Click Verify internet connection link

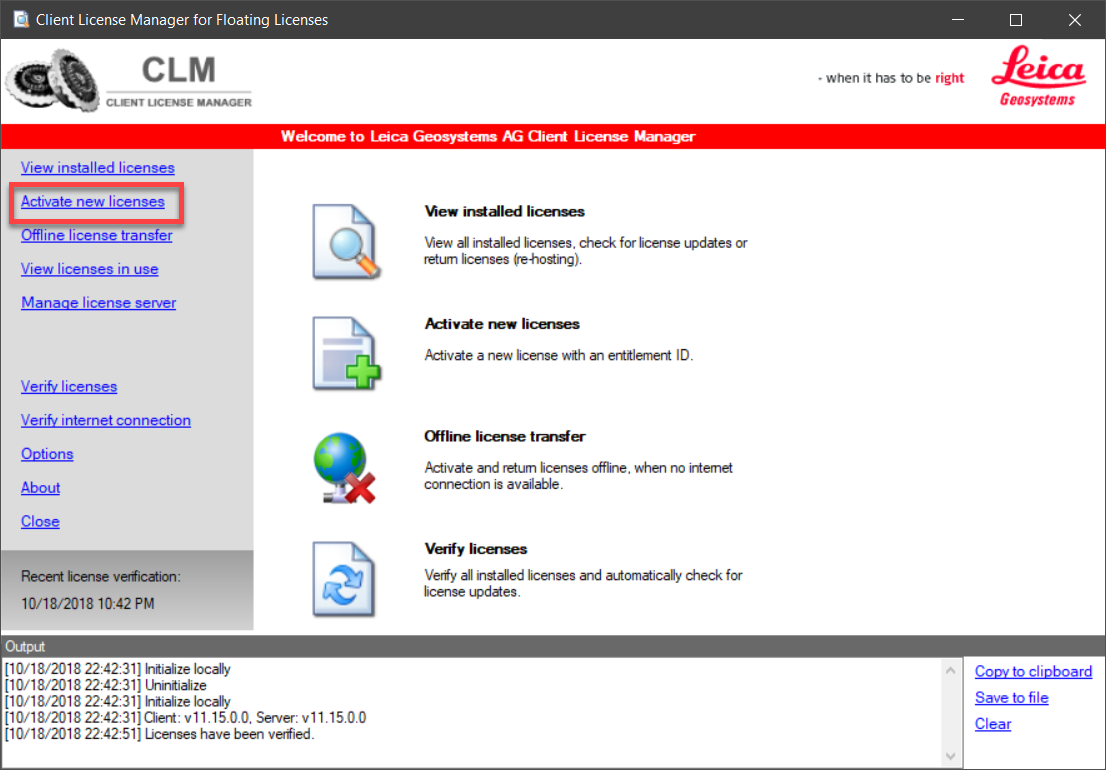point(106,420)
